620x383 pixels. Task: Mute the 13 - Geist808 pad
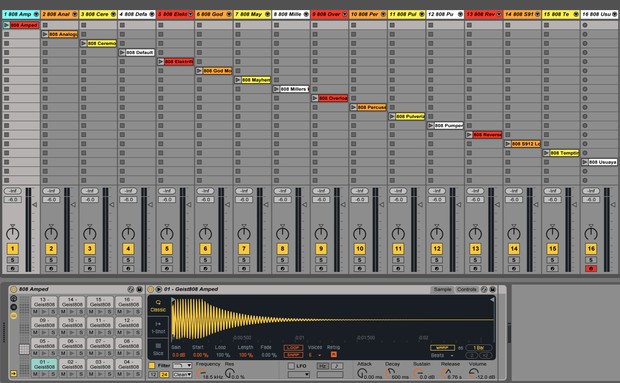[35, 312]
